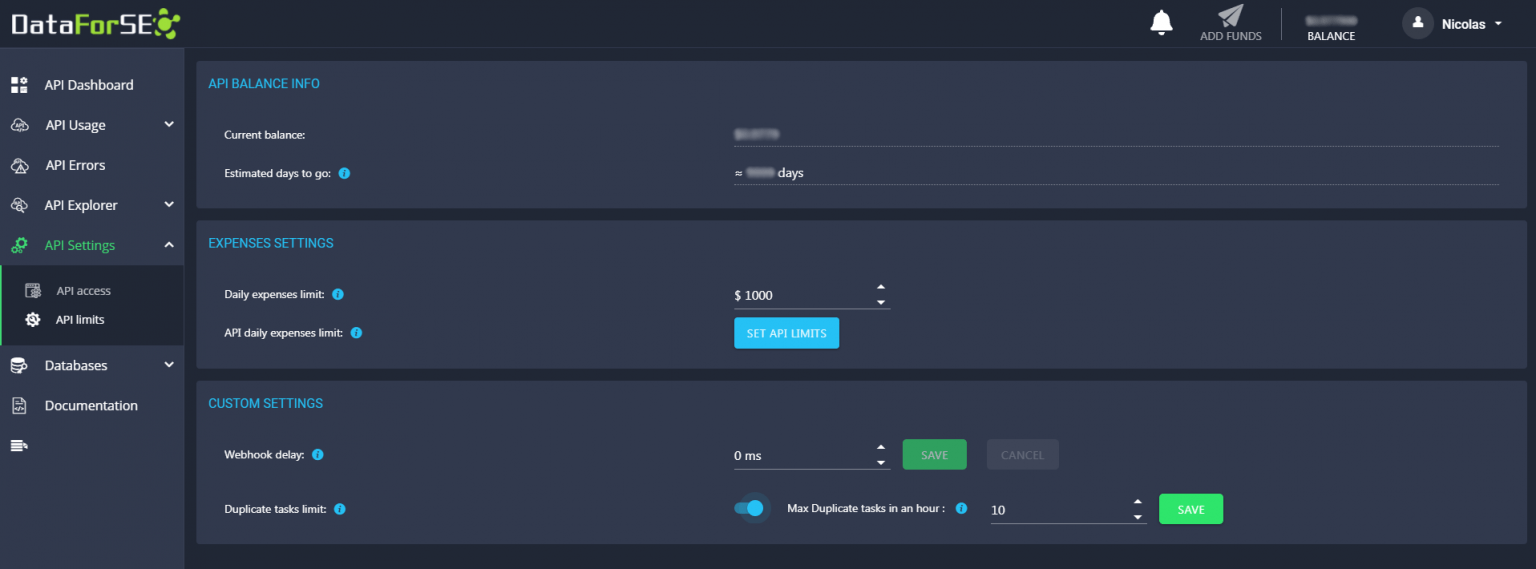The image size is (1536, 569).
Task: Click the unlabeled icon below Documentation
Action: (x=19, y=446)
